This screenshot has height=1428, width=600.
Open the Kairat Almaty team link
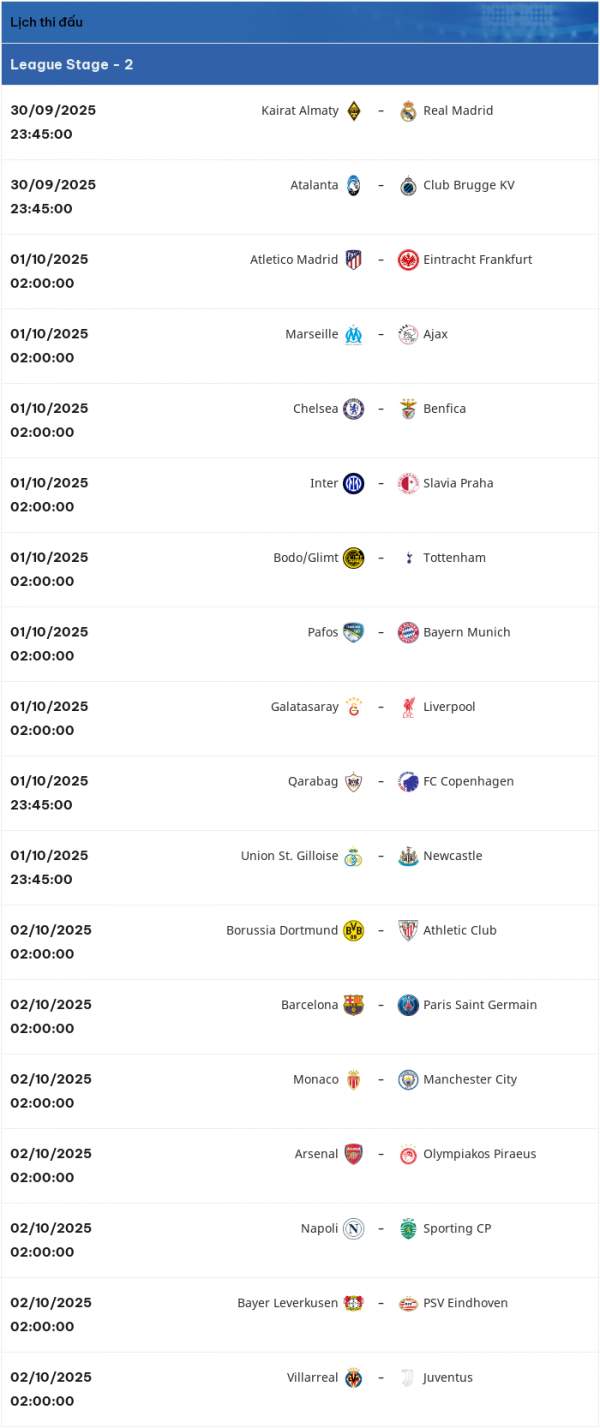300,111
